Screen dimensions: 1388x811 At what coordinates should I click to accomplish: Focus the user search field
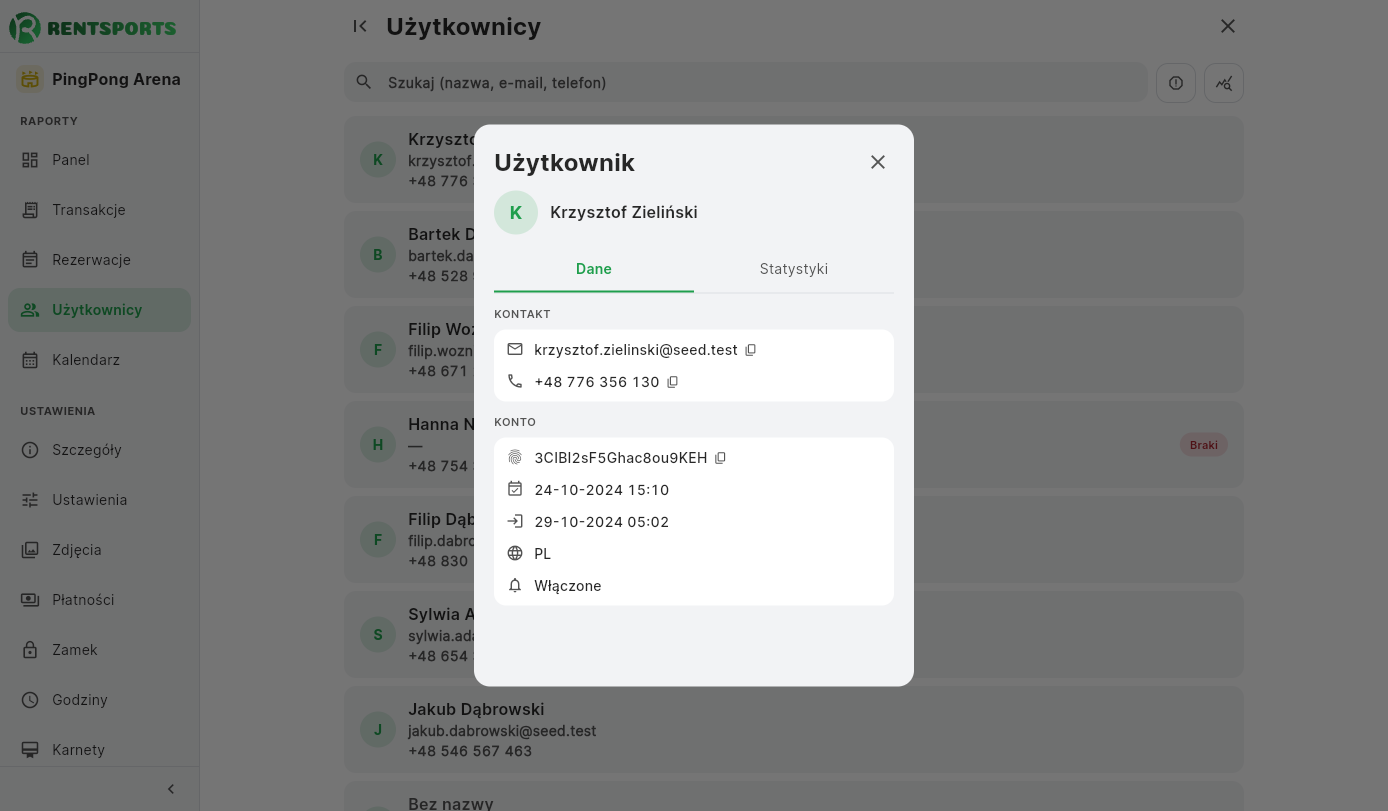point(746,82)
